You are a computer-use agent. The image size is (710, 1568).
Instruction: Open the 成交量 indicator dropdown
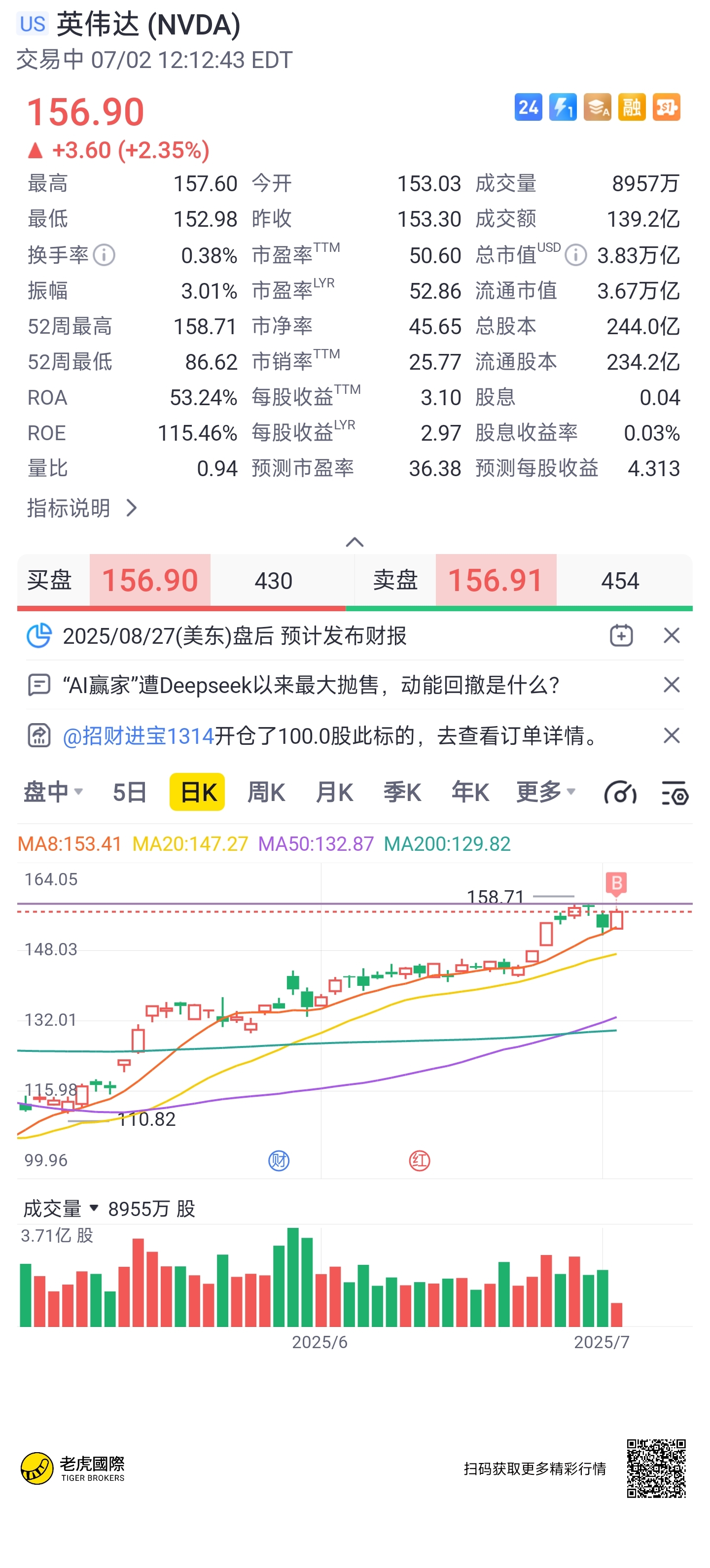pos(61,1208)
